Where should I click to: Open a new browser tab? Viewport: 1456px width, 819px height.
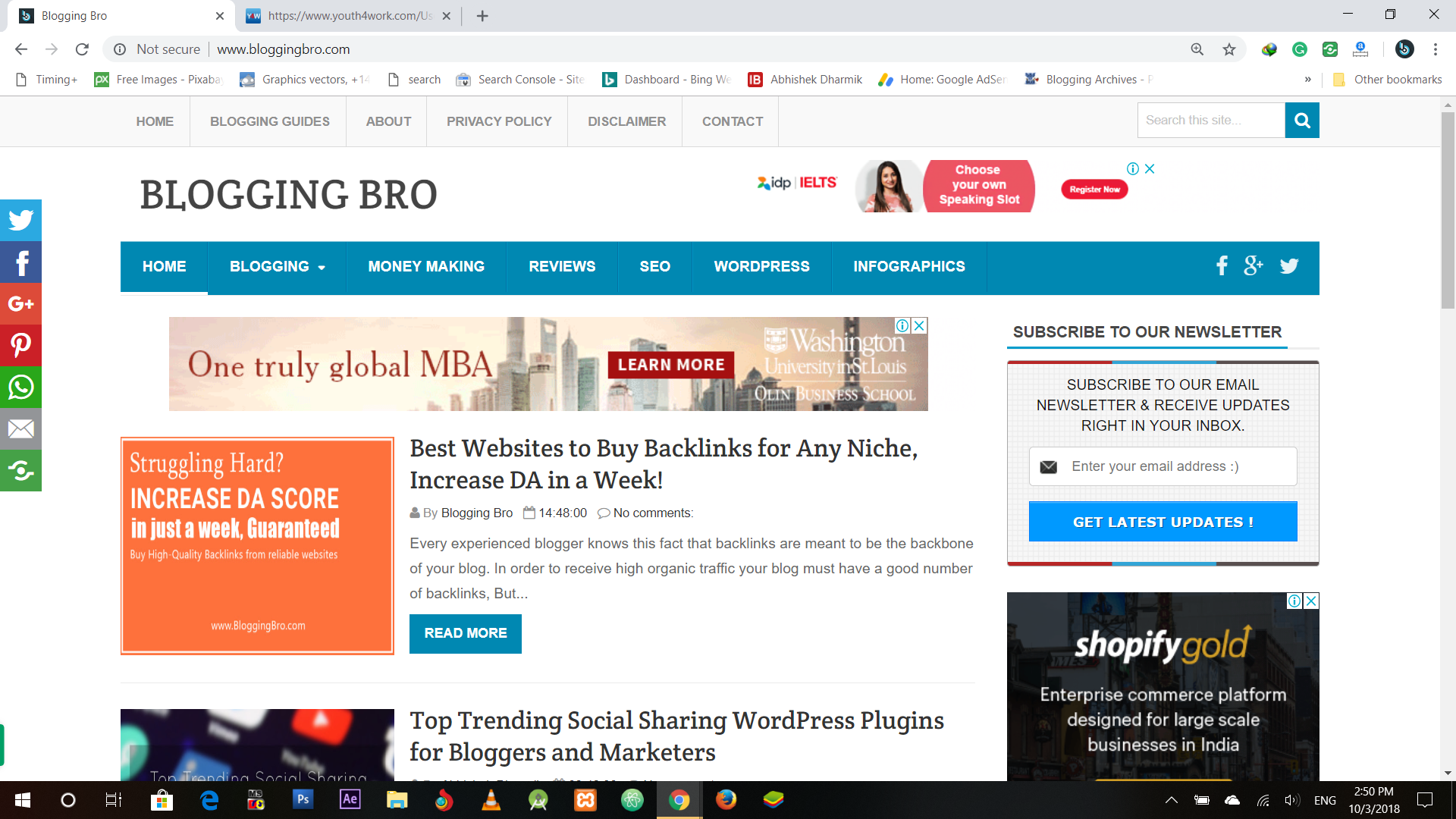482,16
